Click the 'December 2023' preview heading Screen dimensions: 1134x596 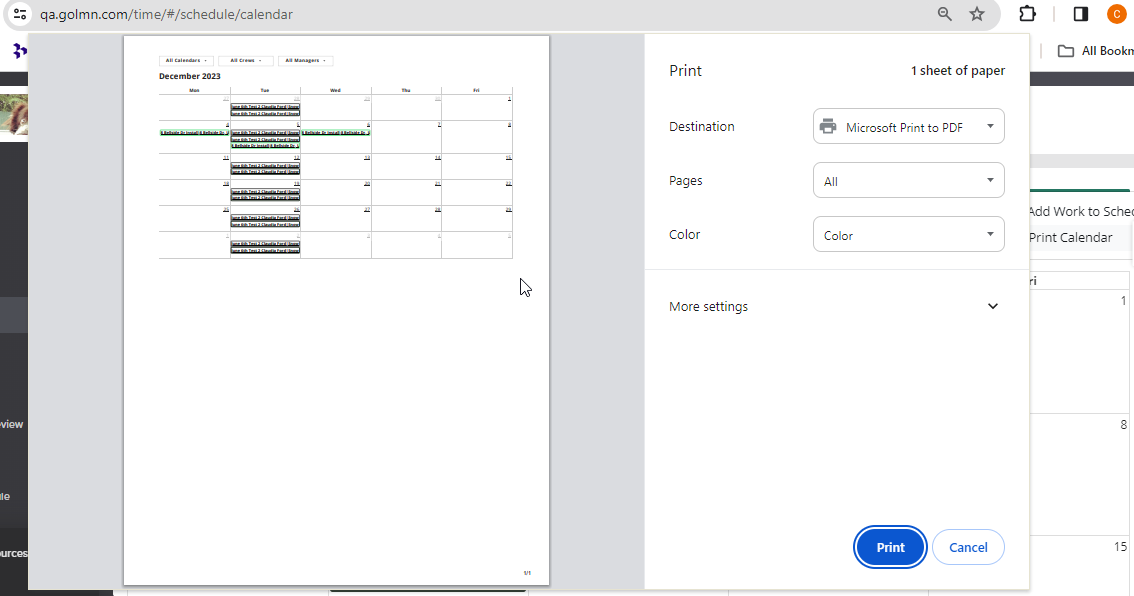pos(189,76)
